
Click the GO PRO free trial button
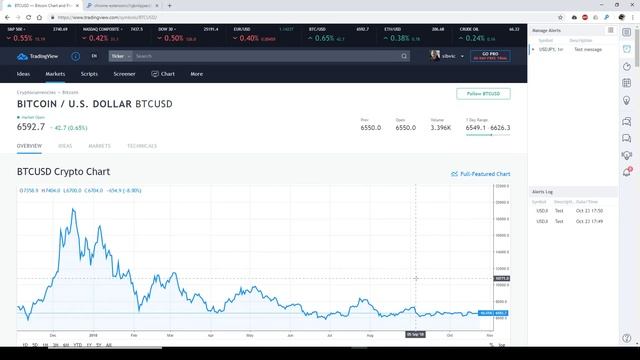click(x=490, y=56)
